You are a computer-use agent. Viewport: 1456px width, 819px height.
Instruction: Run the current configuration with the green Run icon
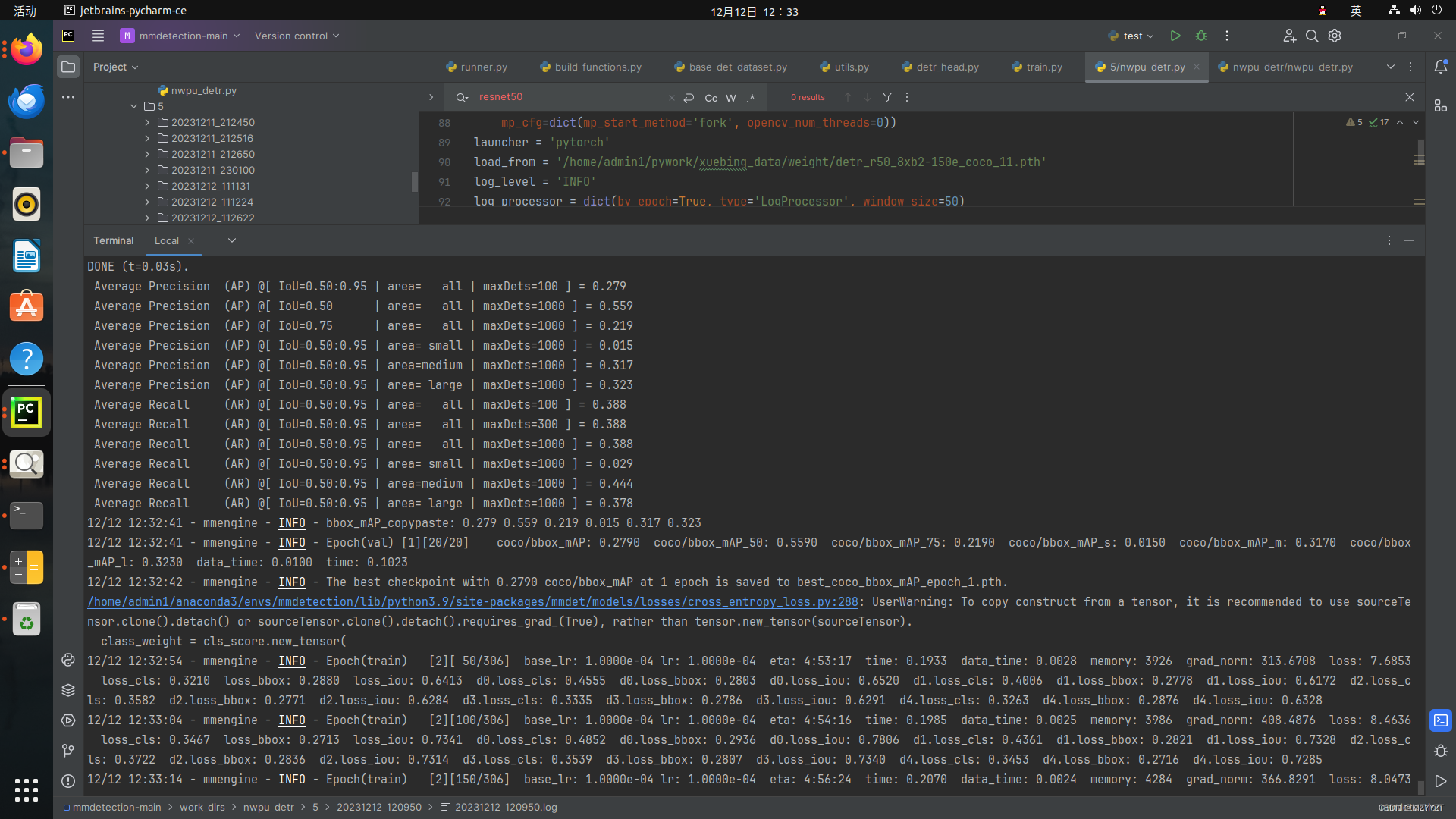tap(1175, 36)
